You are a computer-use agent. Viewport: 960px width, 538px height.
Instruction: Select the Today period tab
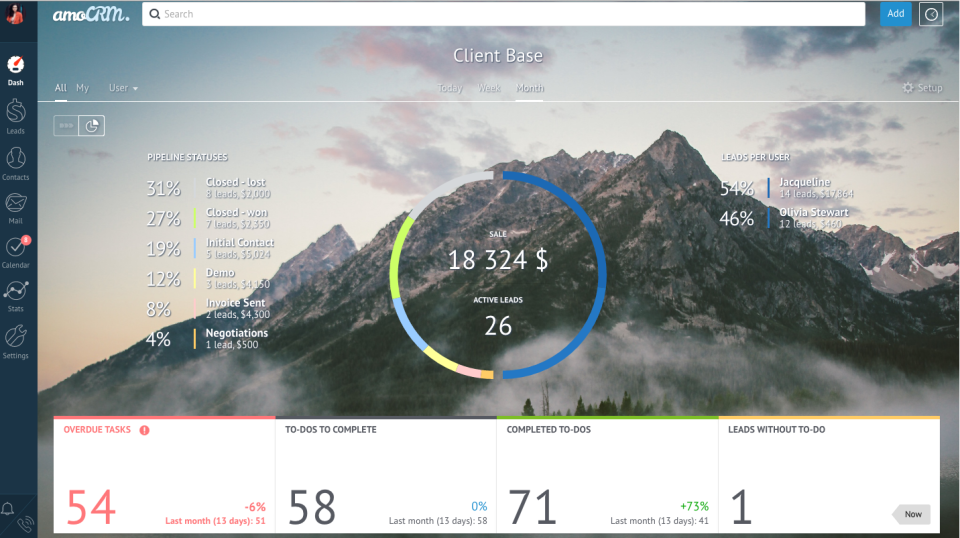(x=450, y=88)
